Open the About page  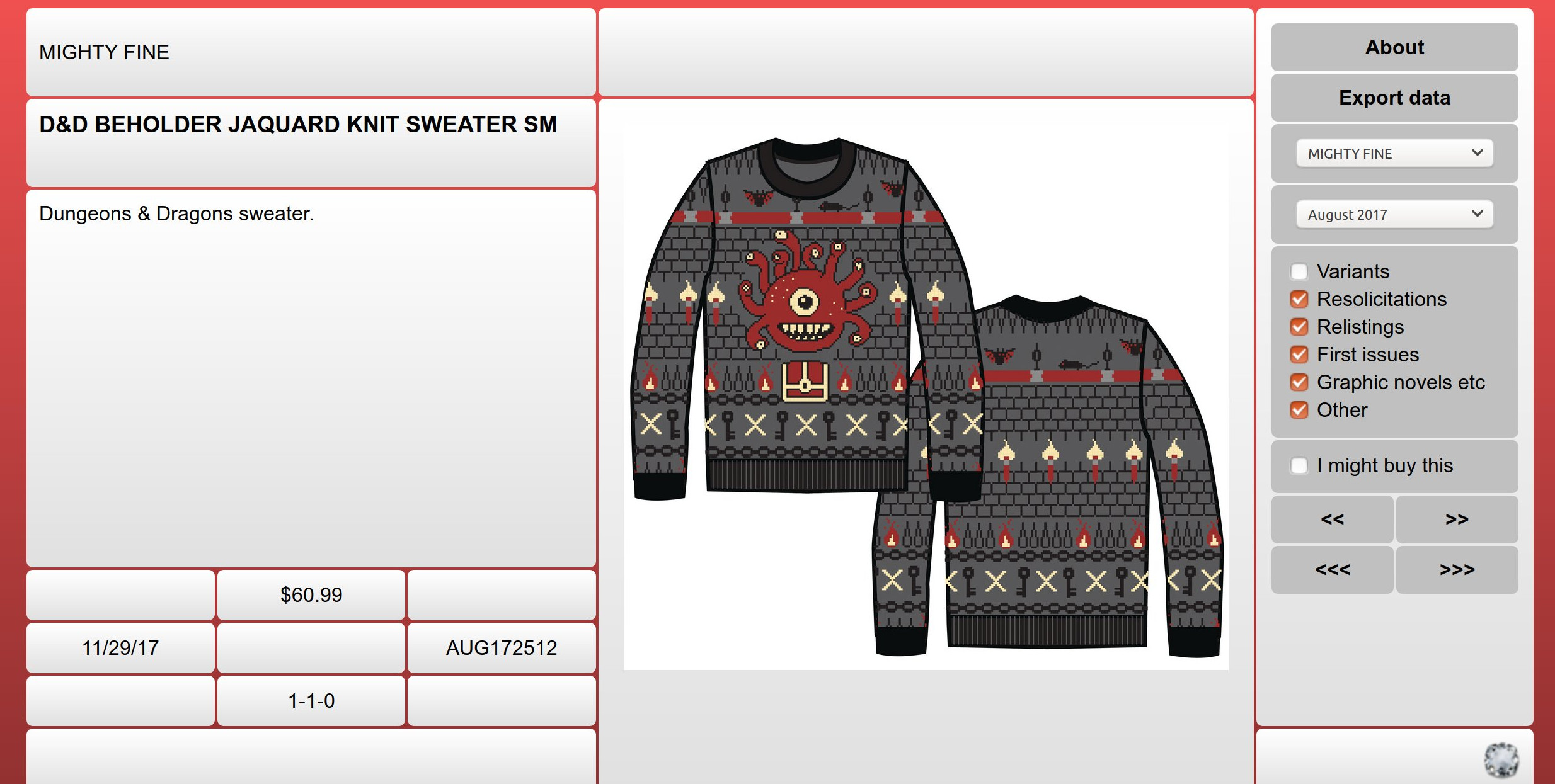[1394, 47]
